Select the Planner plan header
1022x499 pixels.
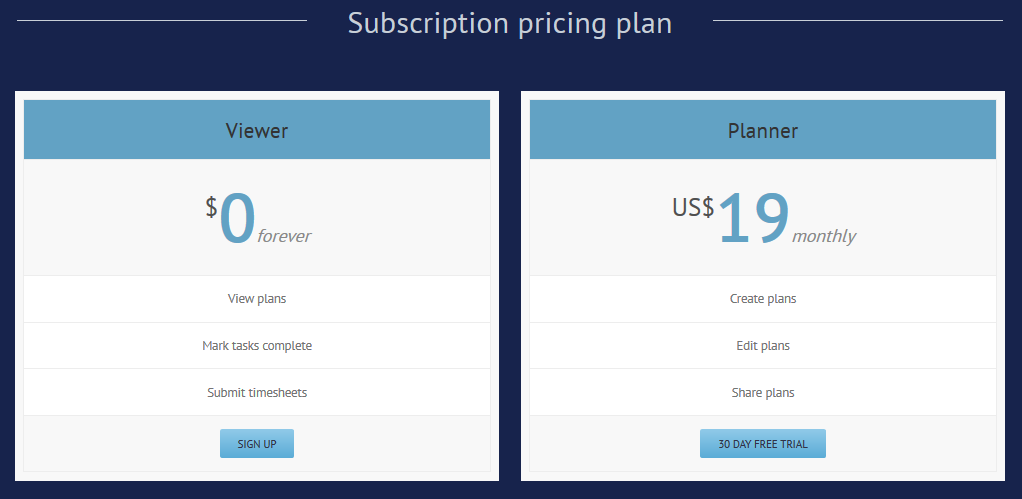point(763,130)
